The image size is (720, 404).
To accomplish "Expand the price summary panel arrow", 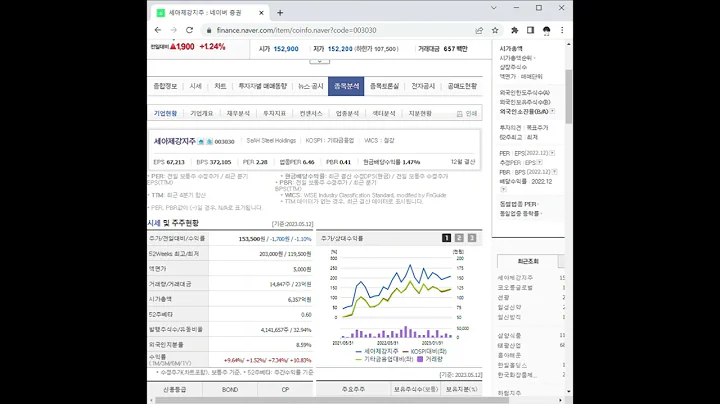I will click(320, 61).
